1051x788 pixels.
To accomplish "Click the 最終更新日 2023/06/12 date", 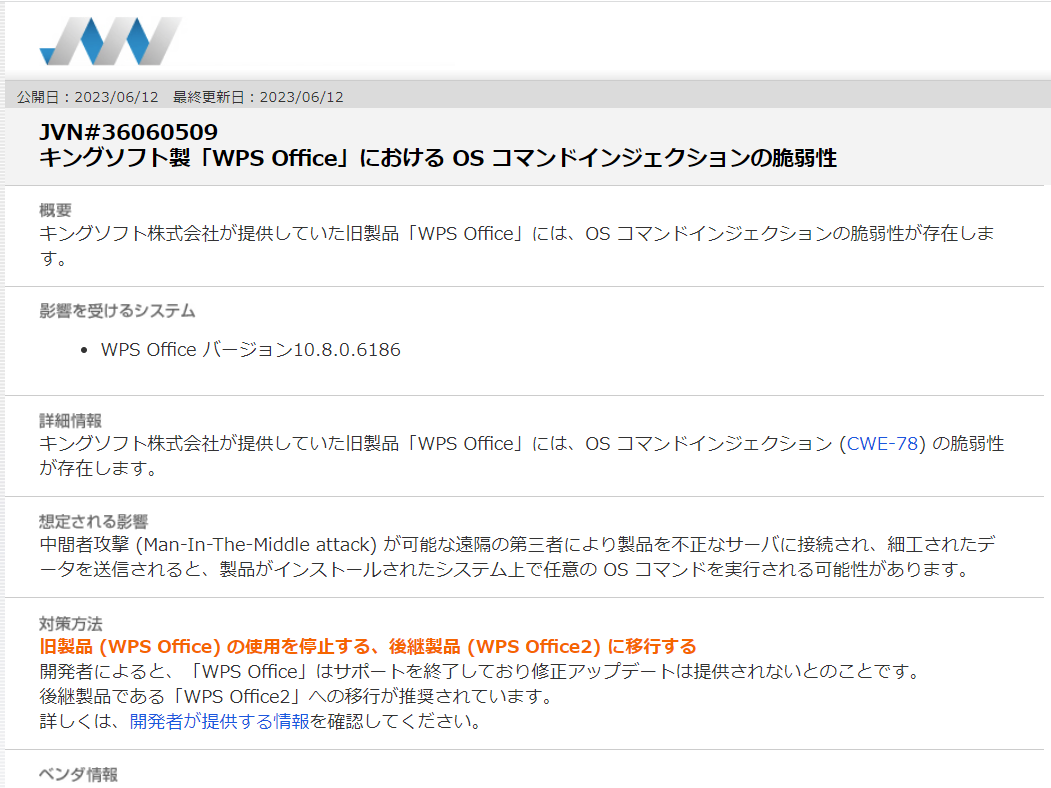I will (x=258, y=97).
